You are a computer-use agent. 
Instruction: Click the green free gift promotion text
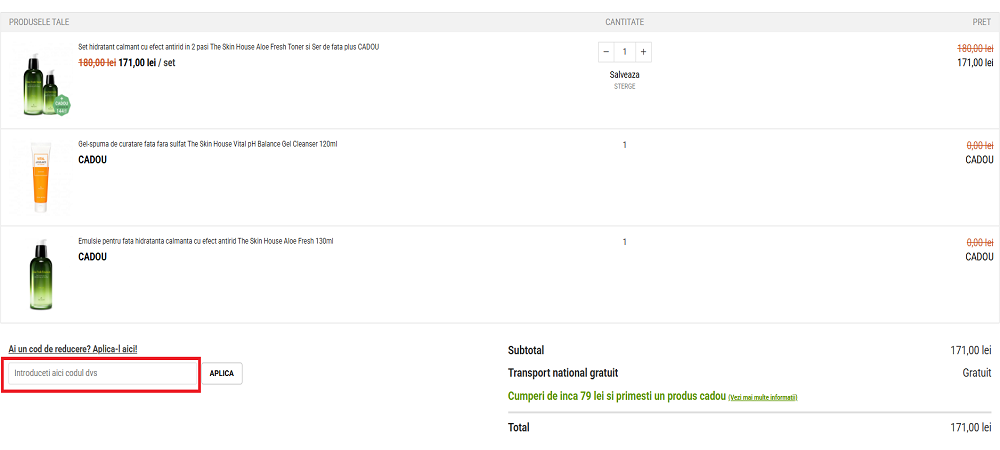pyautogui.click(x=617, y=396)
